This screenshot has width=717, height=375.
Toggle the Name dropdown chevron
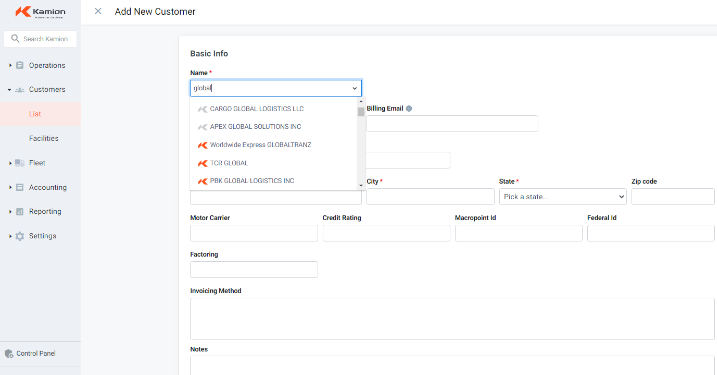click(354, 88)
